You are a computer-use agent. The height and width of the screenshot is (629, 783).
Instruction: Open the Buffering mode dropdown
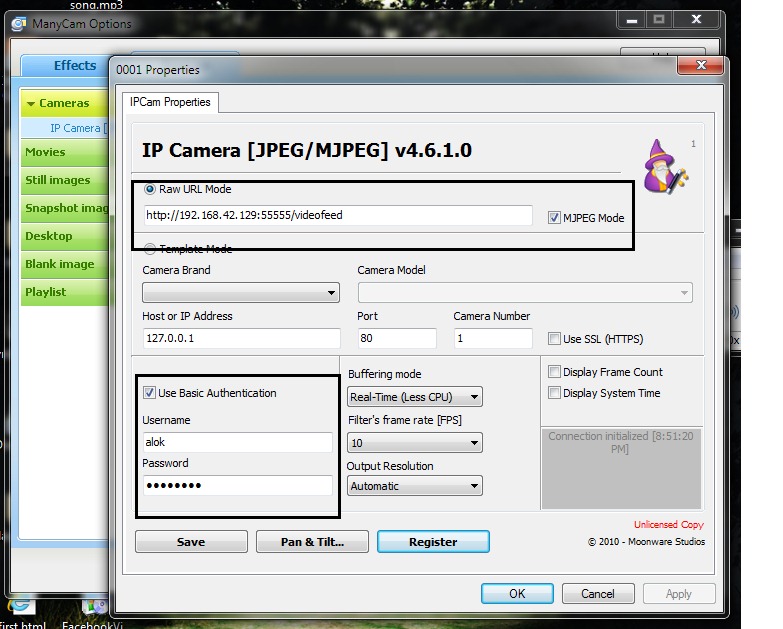coord(414,397)
